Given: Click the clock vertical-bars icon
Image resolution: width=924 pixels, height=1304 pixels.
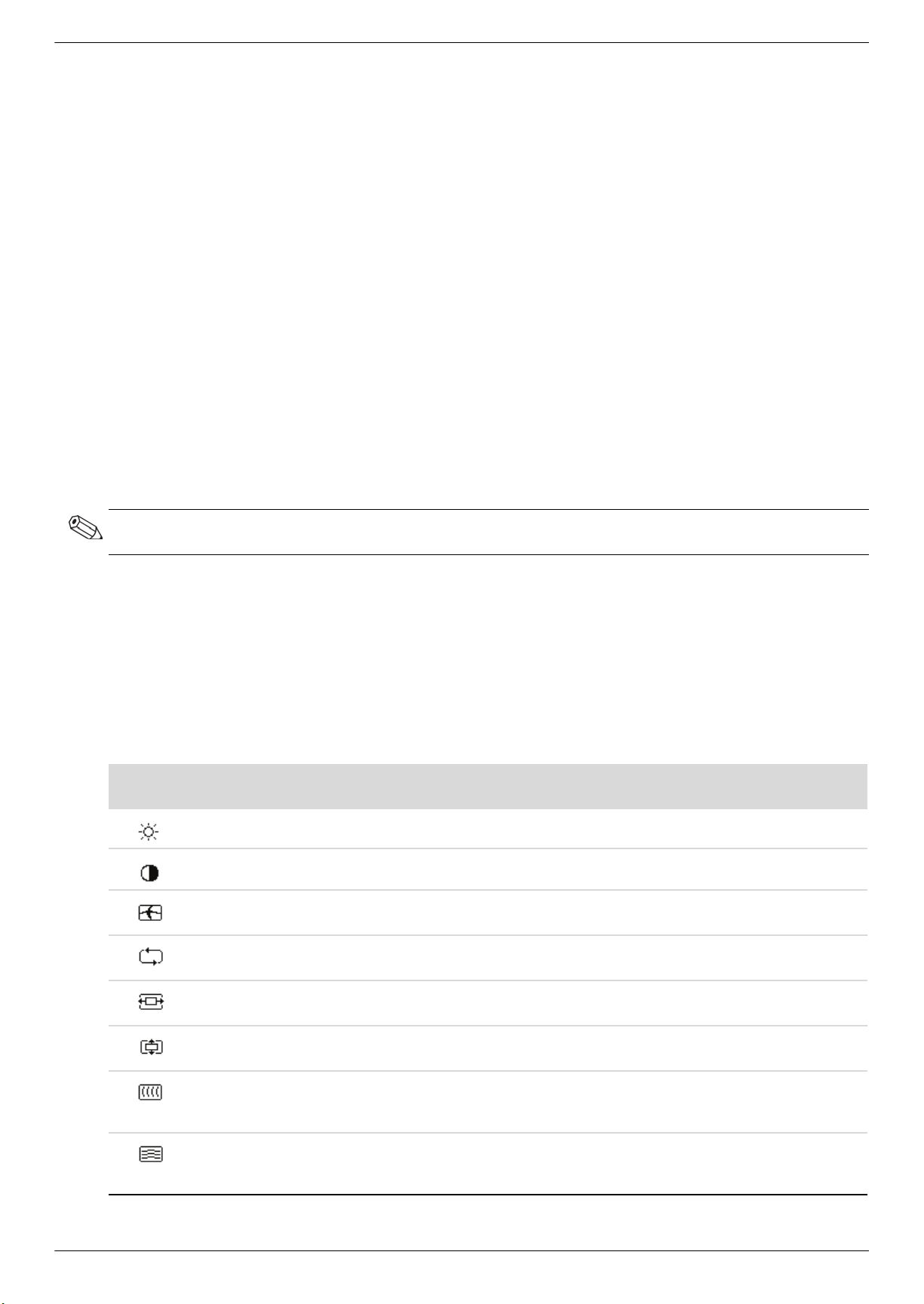Looking at the screenshot, I should pos(151,1092).
